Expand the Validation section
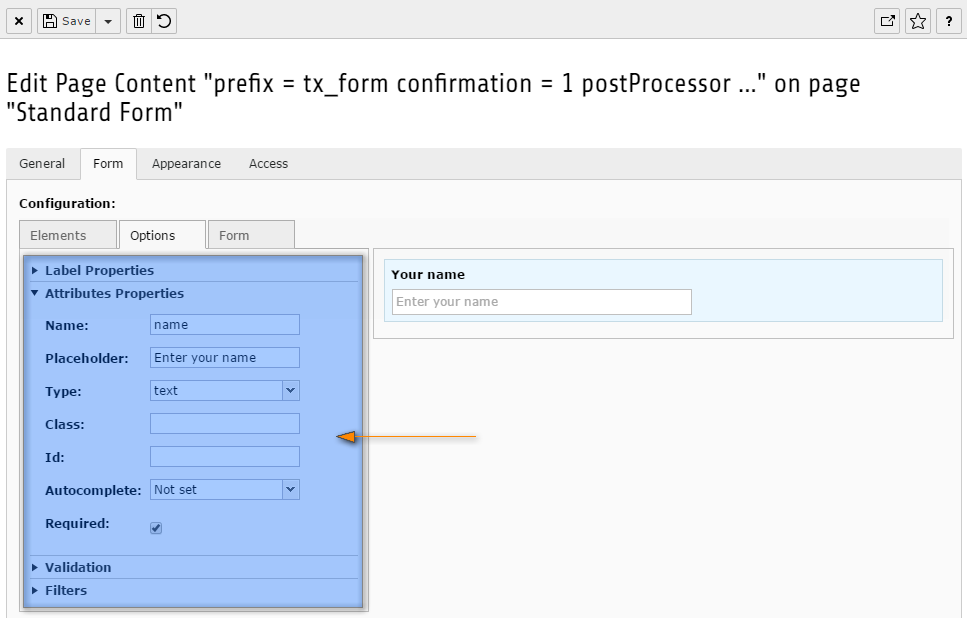The height and width of the screenshot is (618, 967). click(194, 567)
